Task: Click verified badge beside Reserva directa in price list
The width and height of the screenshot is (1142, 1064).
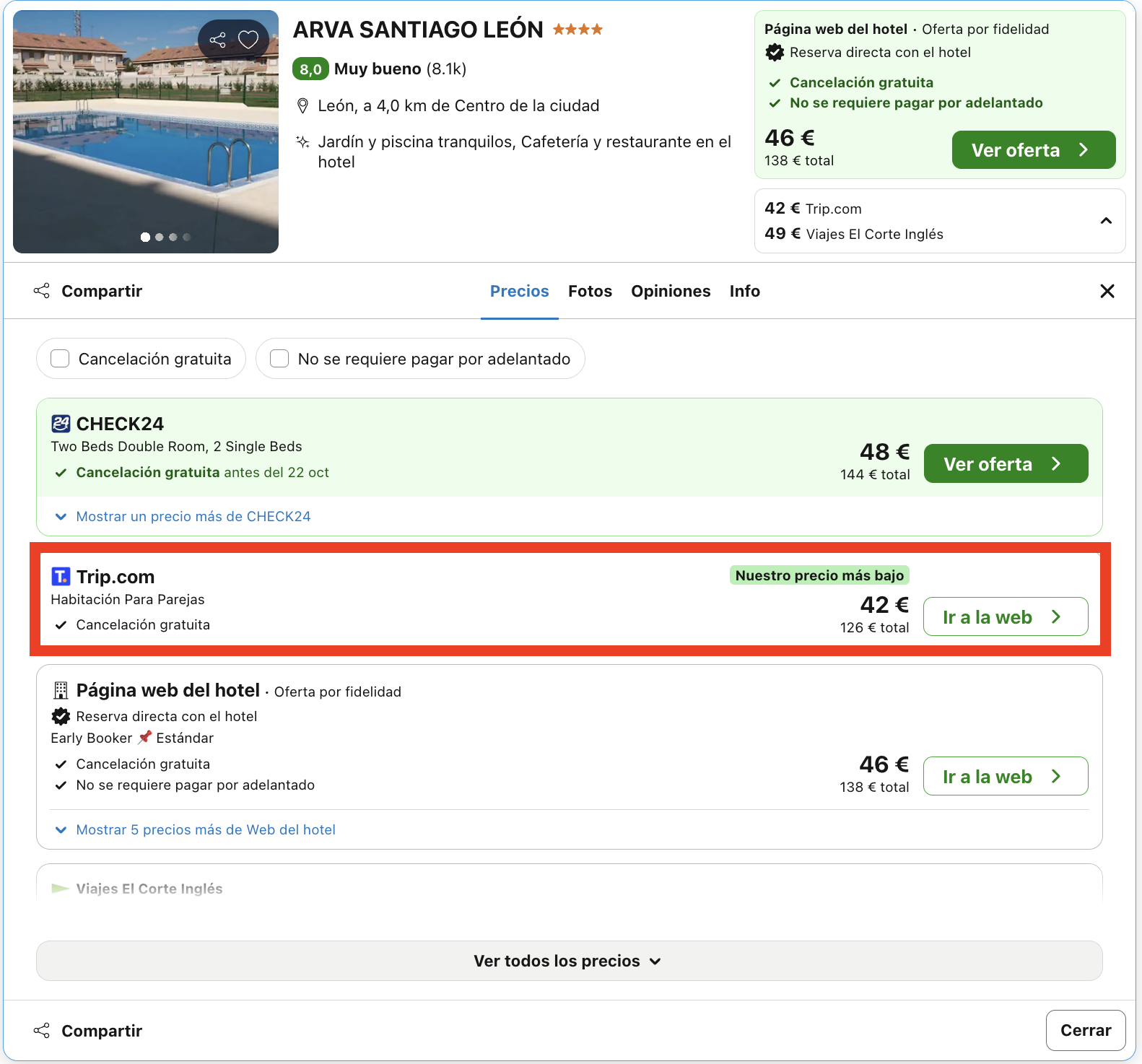Action: [x=61, y=716]
